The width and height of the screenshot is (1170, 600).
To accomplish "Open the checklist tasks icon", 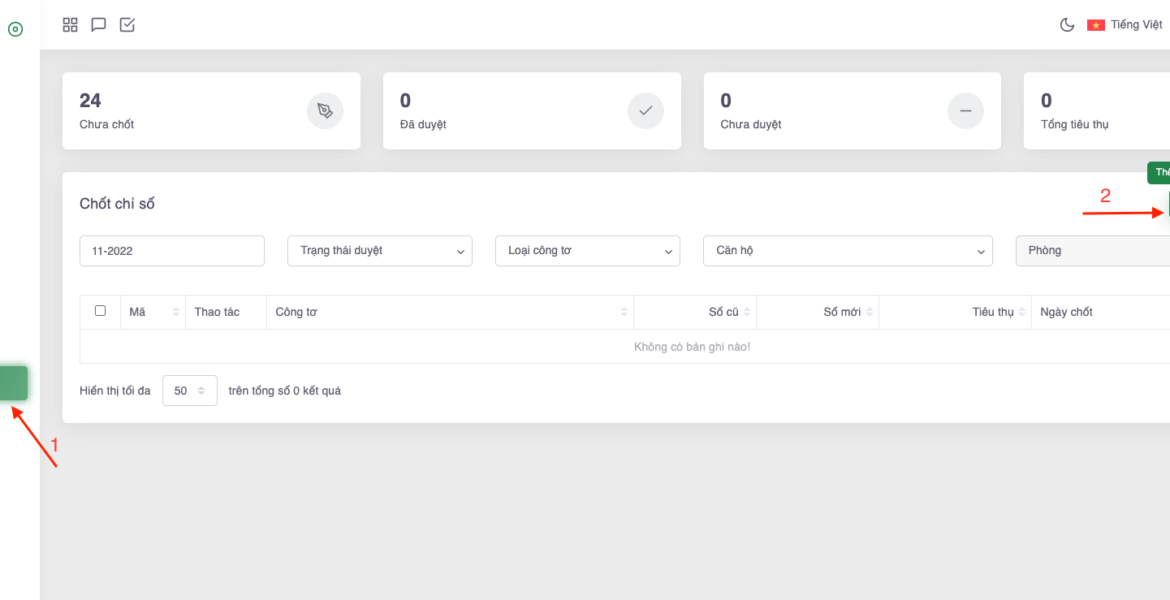I will [x=127, y=25].
